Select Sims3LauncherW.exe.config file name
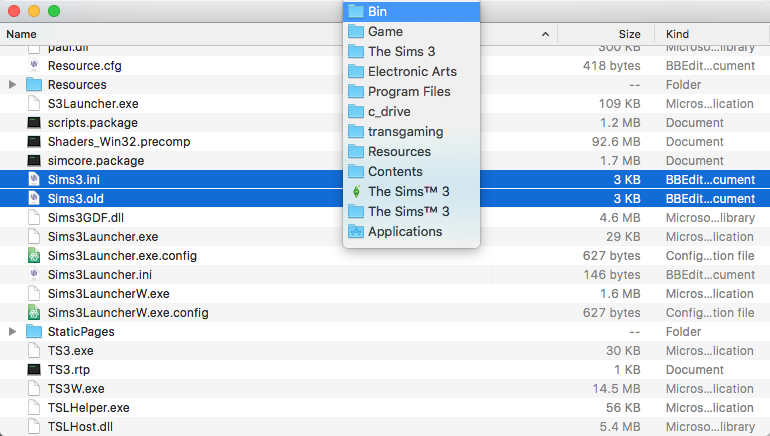 click(x=128, y=313)
